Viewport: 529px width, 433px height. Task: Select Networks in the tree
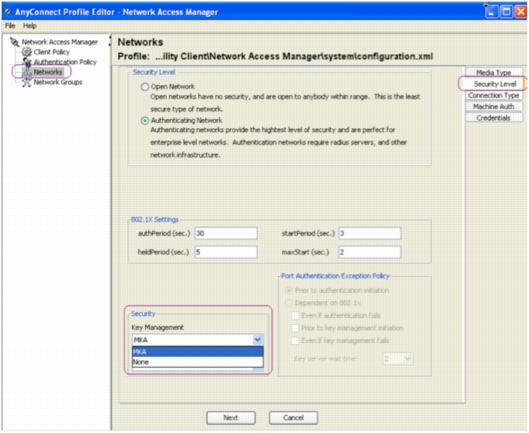(x=48, y=72)
